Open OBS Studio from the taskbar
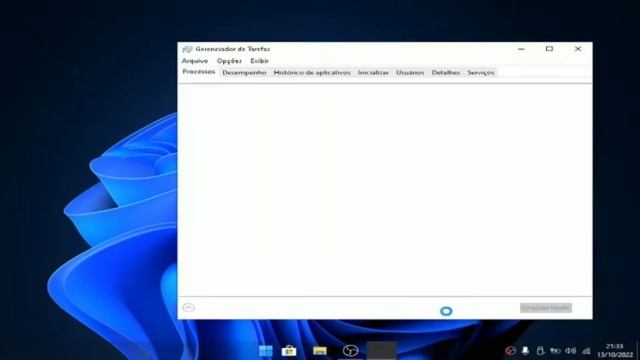640x360 pixels. coord(350,351)
